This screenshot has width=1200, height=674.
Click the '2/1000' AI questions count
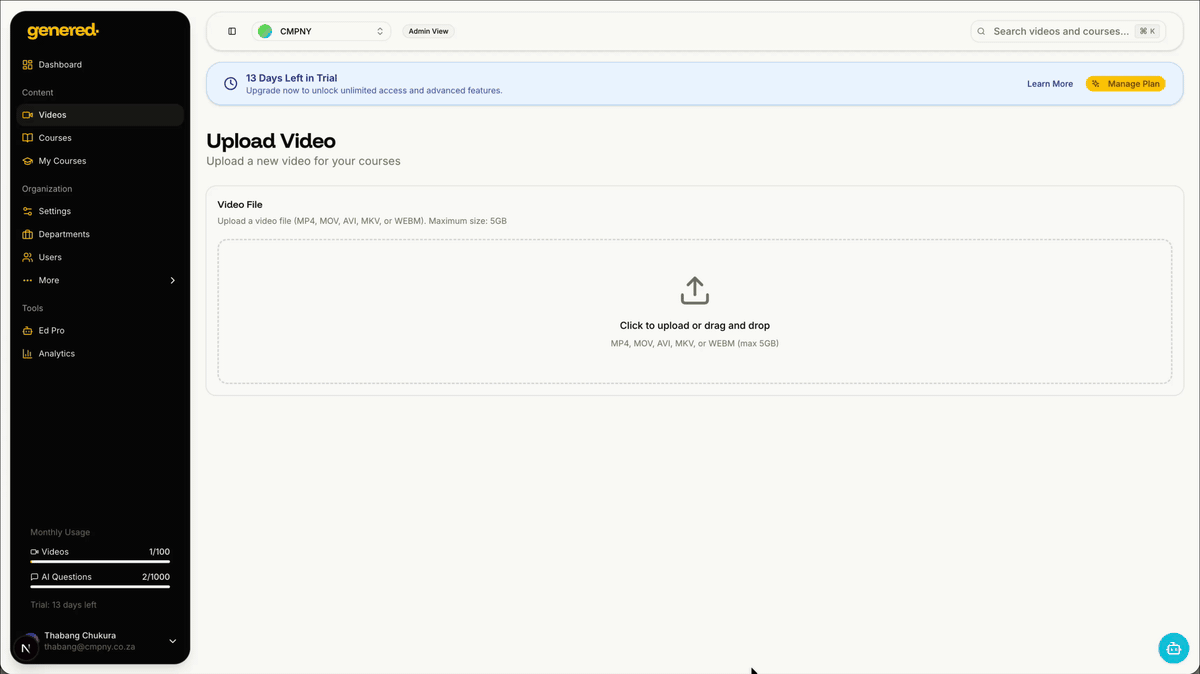(156, 577)
